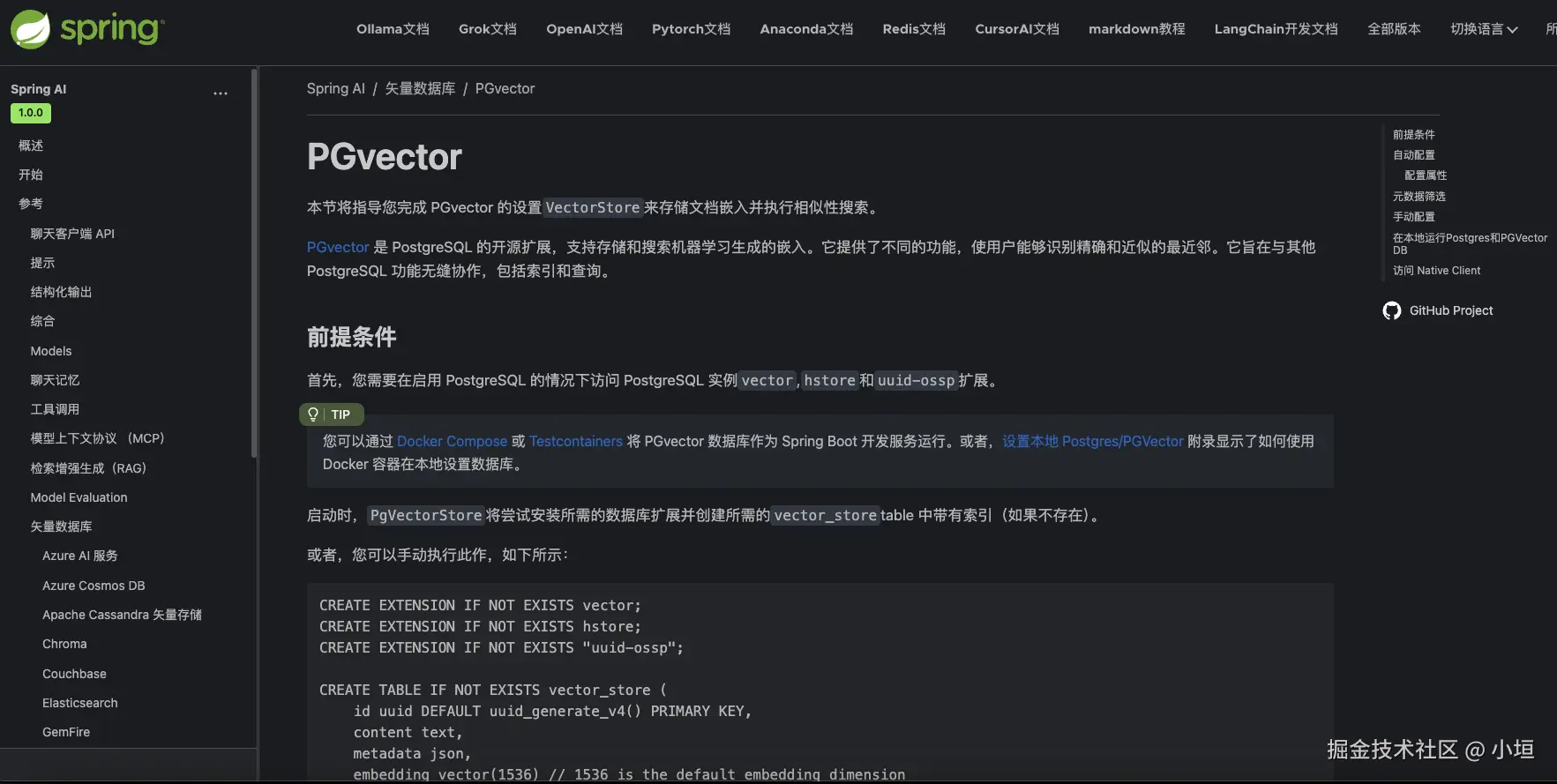This screenshot has width=1557, height=784.
Task: Click CREATE EXTENSION hstore code line
Action: [480, 626]
